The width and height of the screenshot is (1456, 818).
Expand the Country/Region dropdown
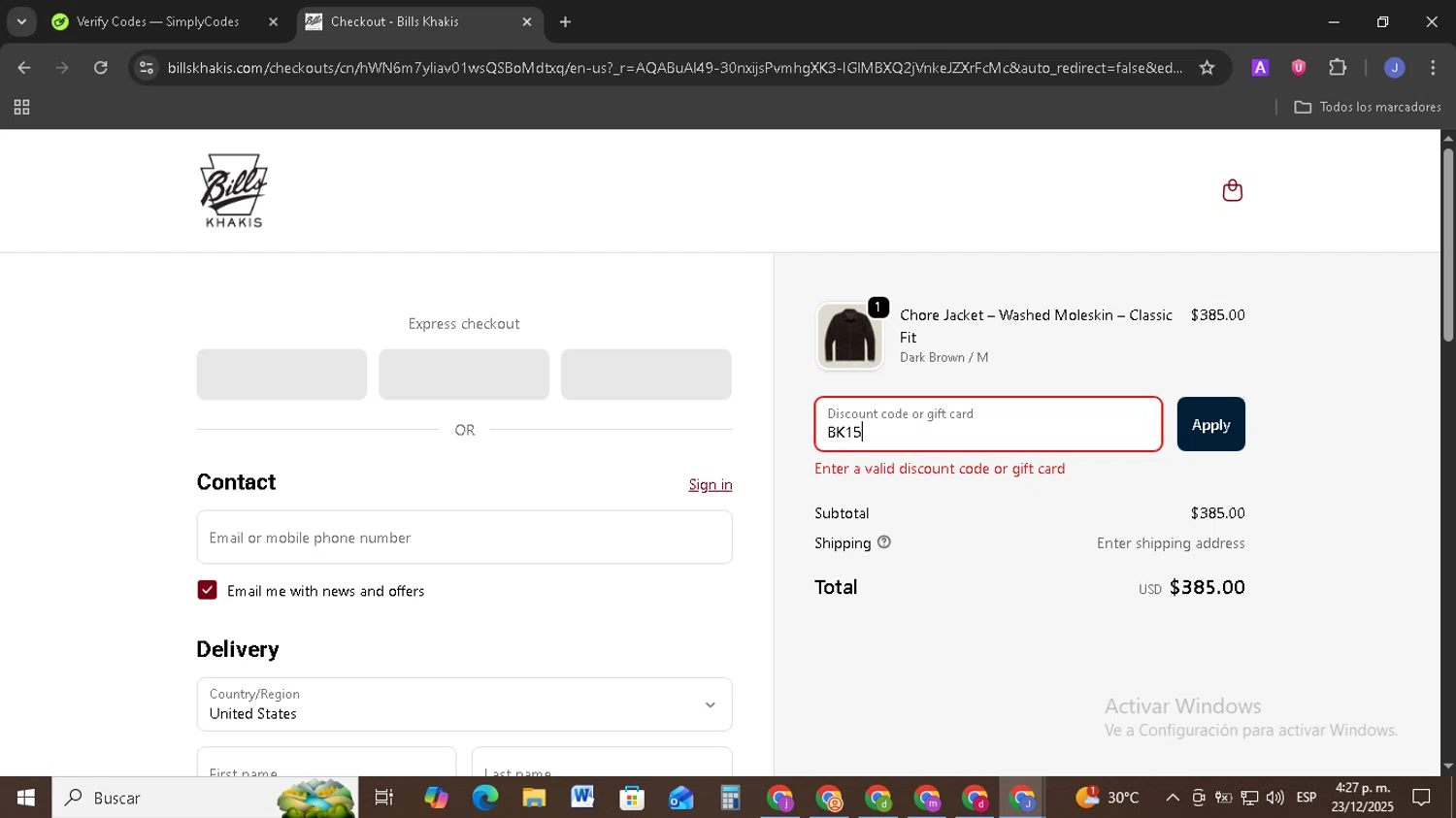(464, 704)
